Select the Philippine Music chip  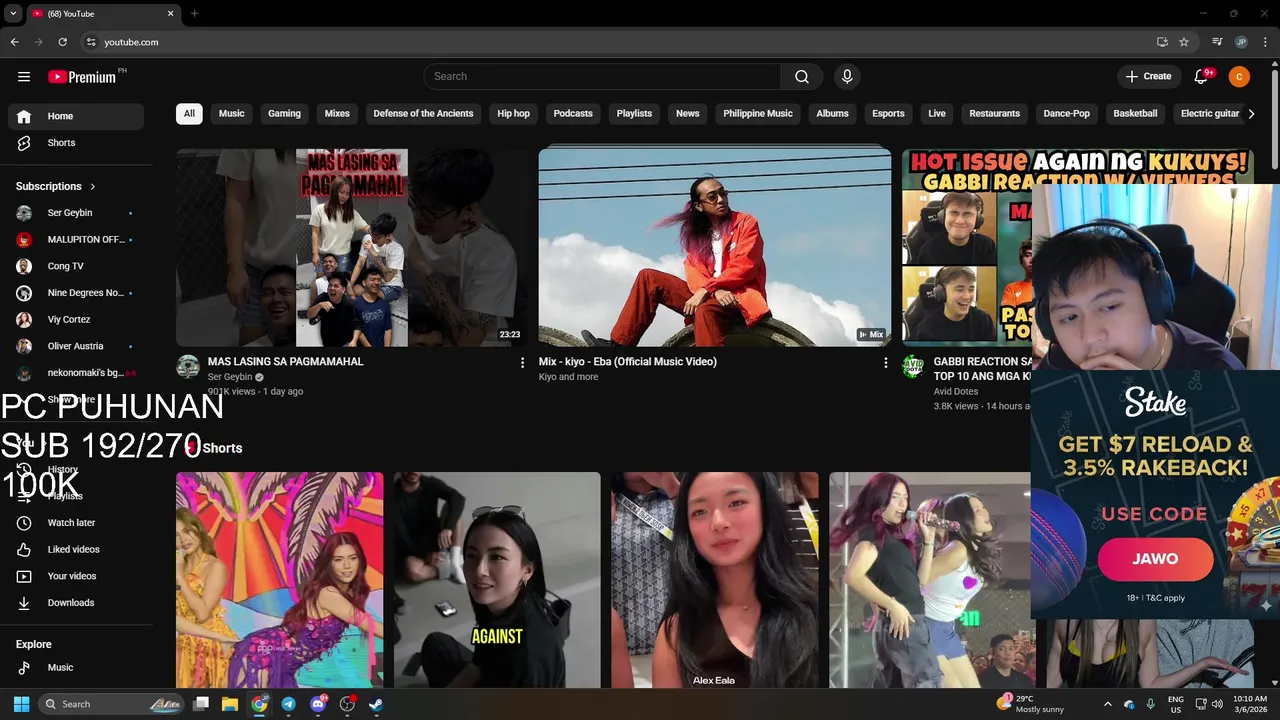(x=758, y=114)
